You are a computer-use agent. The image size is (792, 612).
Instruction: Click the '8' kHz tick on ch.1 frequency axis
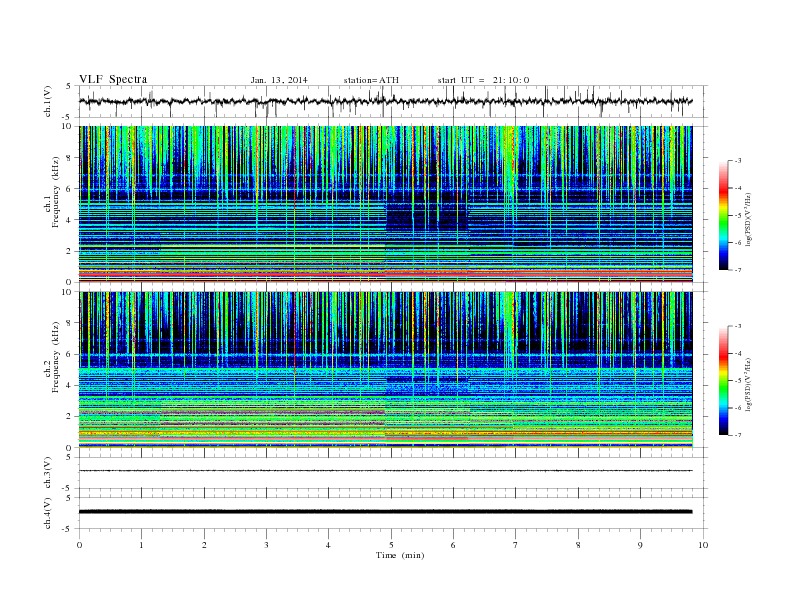(69, 158)
